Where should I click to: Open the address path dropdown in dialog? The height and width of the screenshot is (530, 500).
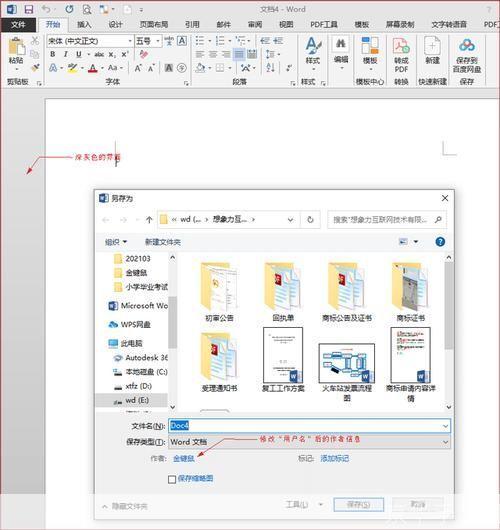coord(290,220)
